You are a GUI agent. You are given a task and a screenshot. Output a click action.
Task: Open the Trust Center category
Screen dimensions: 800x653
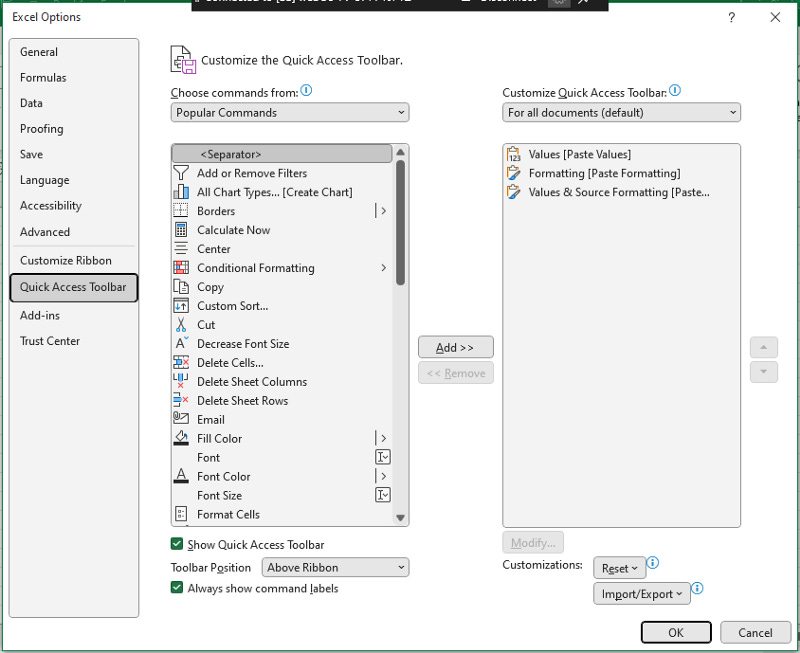pyautogui.click(x=73, y=341)
